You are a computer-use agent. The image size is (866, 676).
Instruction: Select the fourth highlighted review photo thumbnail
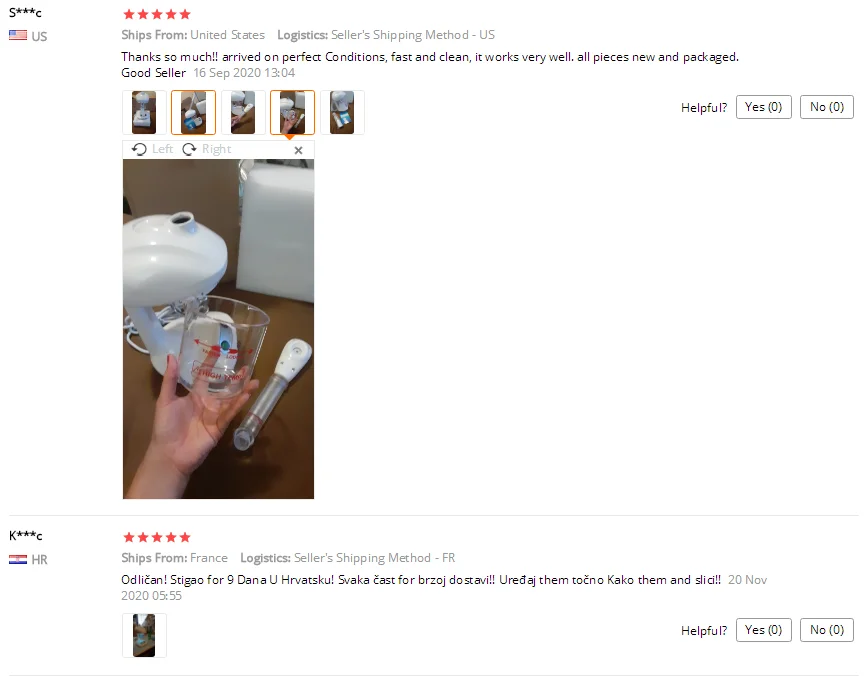pyautogui.click(x=292, y=113)
